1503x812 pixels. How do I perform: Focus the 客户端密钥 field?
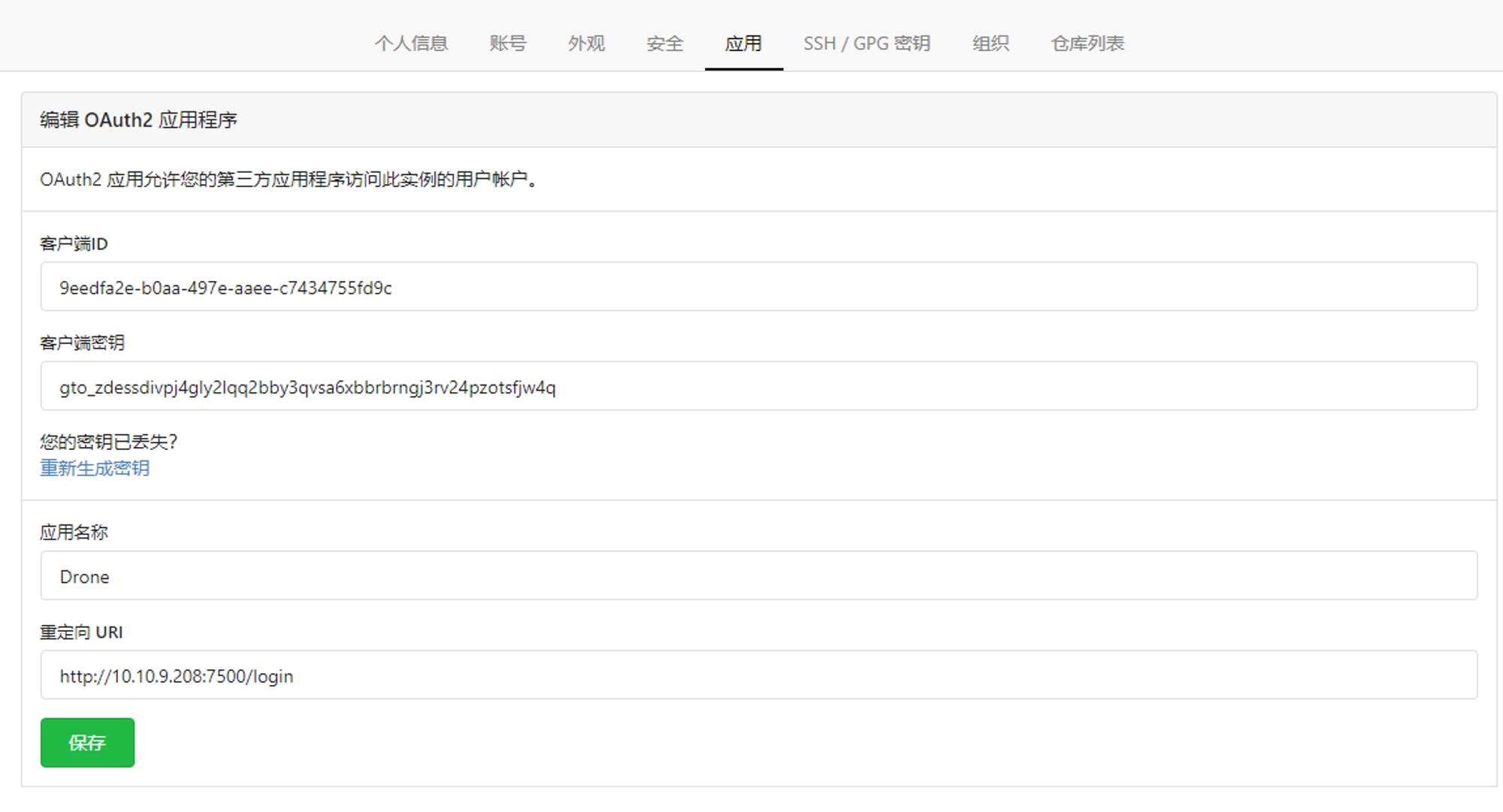pos(759,386)
